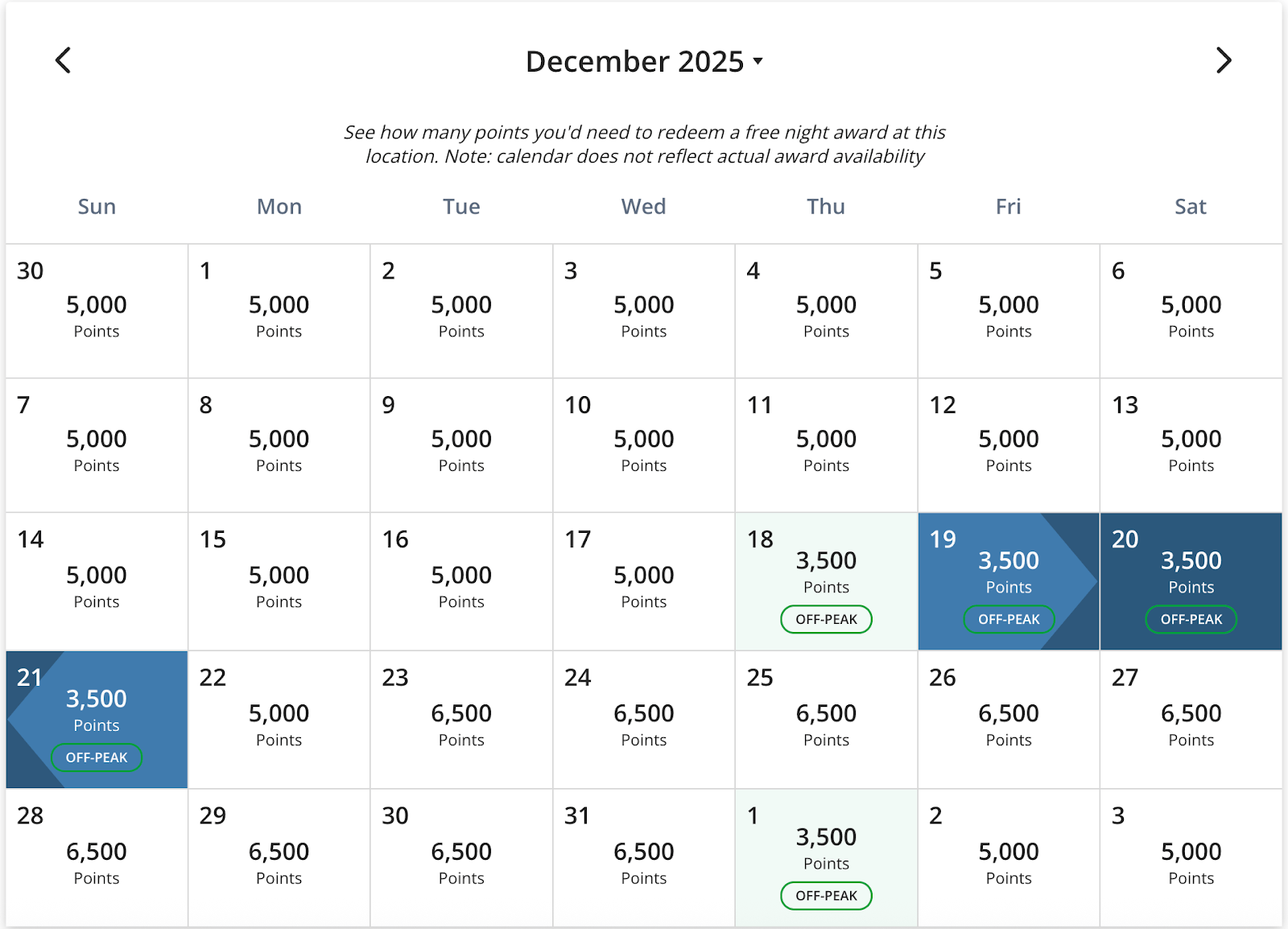
Task: Select December 5 Friday cell
Action: point(1008,312)
